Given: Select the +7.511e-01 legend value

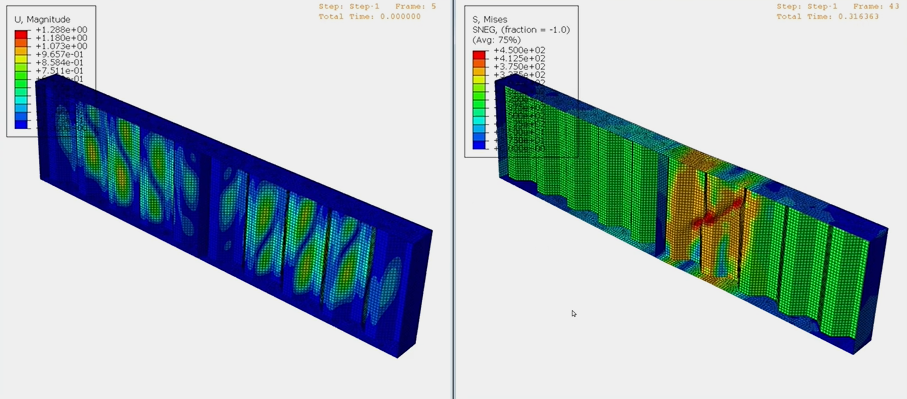Looking at the screenshot, I should (61, 71).
